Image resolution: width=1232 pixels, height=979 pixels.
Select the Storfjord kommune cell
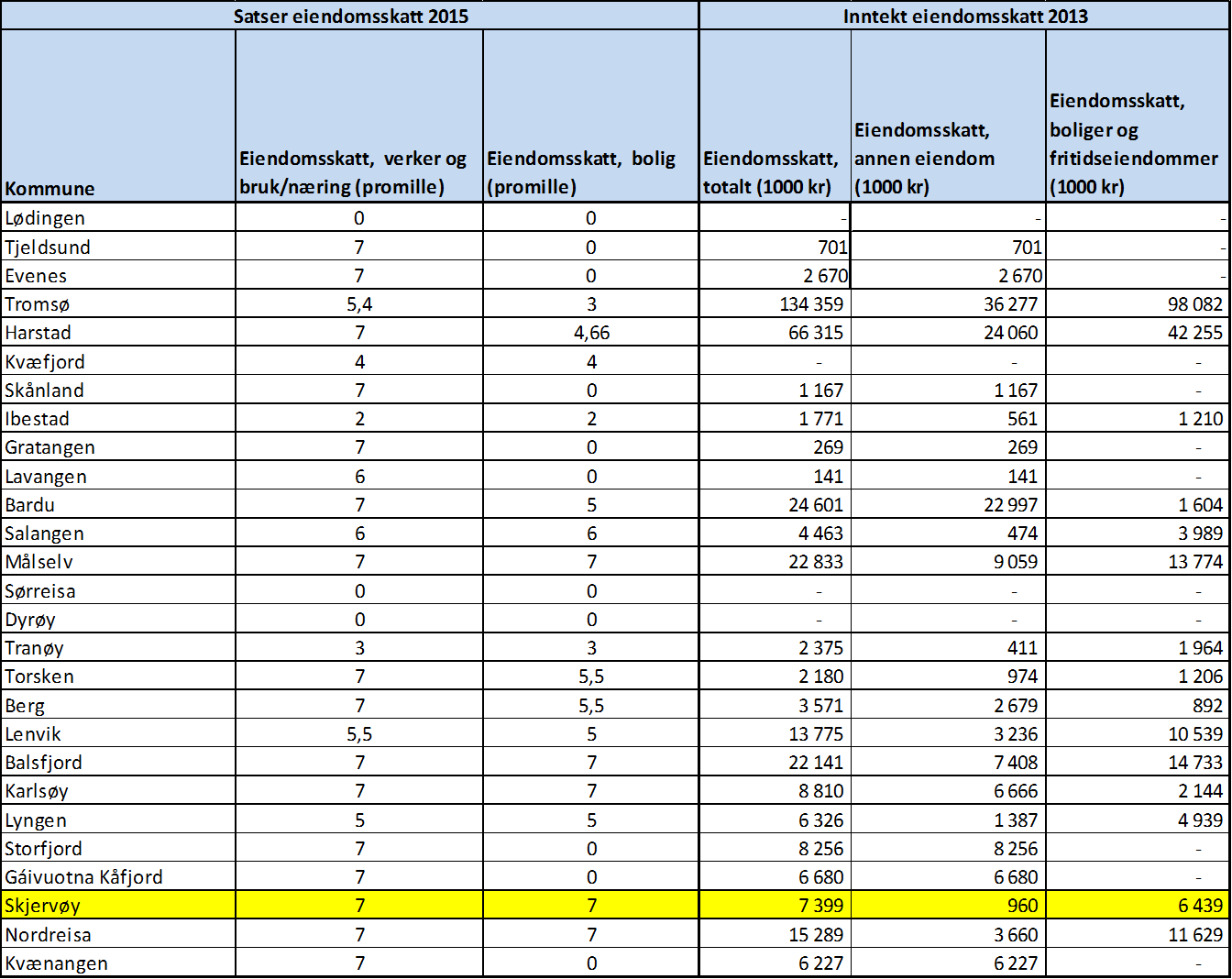(x=118, y=848)
